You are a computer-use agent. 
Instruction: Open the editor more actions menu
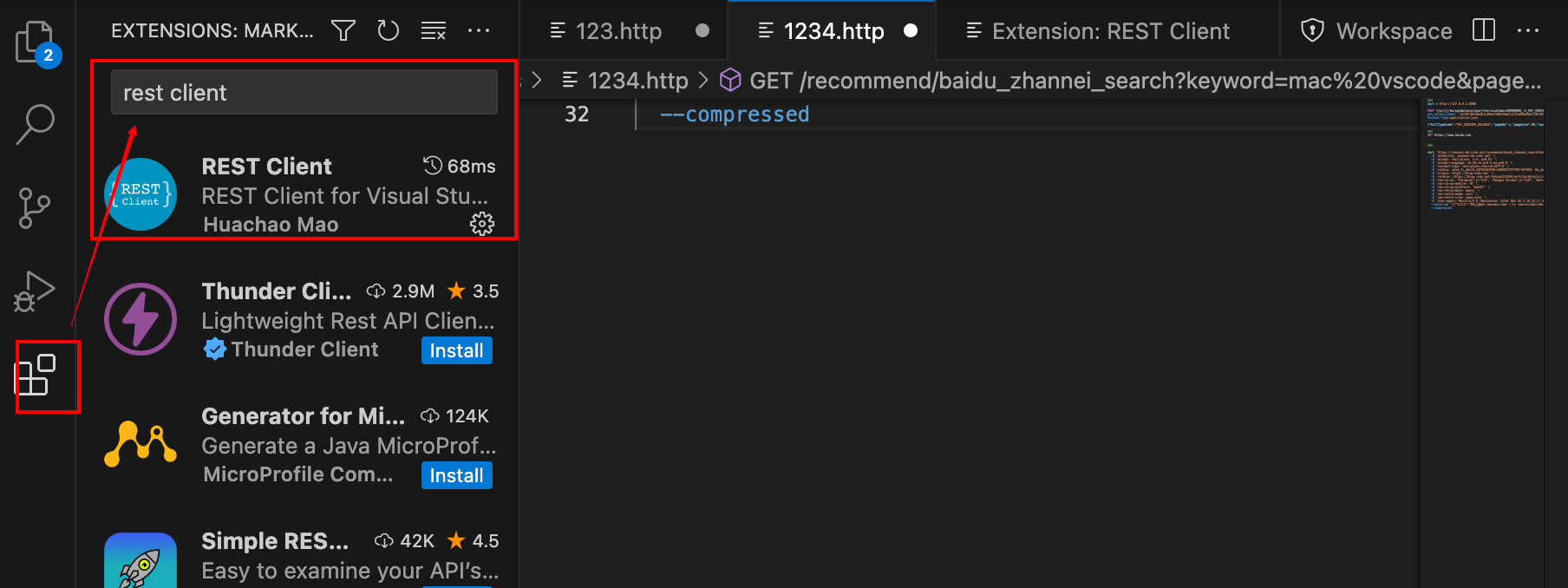[x=1529, y=30]
